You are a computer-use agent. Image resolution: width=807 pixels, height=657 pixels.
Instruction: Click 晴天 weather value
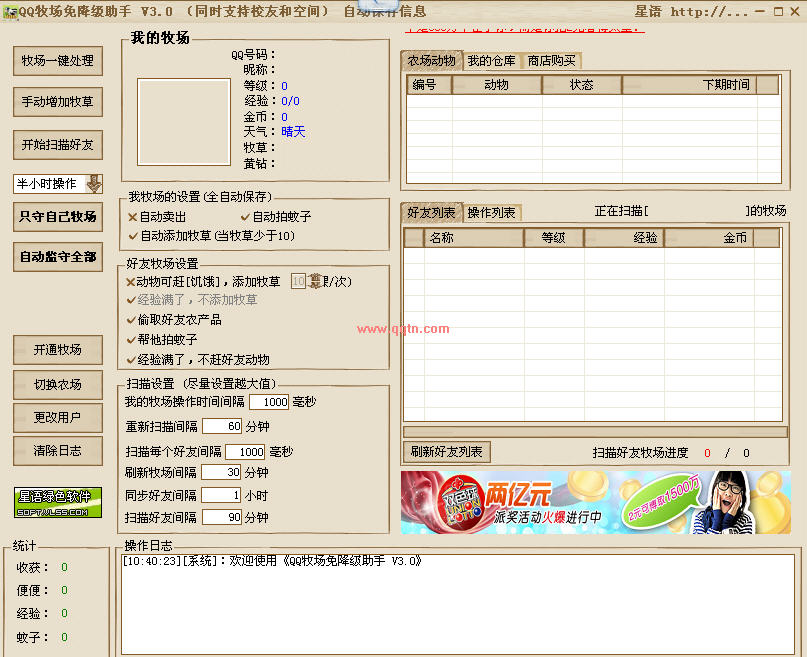(x=293, y=132)
